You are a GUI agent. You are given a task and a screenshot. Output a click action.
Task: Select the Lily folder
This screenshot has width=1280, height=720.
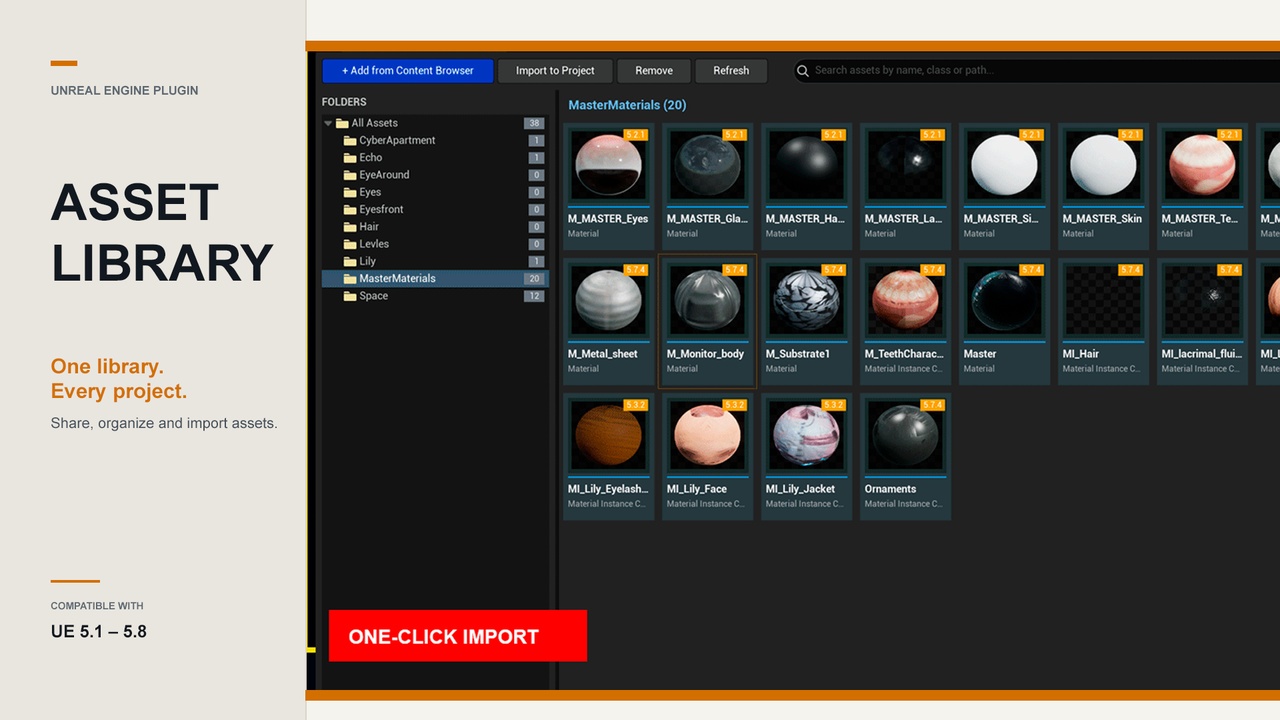click(434, 261)
